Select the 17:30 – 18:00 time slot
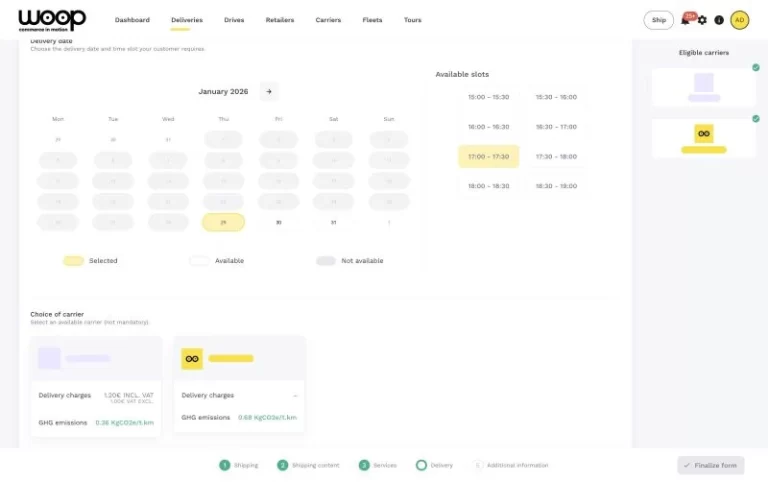This screenshot has width=768, height=482. coord(556,156)
